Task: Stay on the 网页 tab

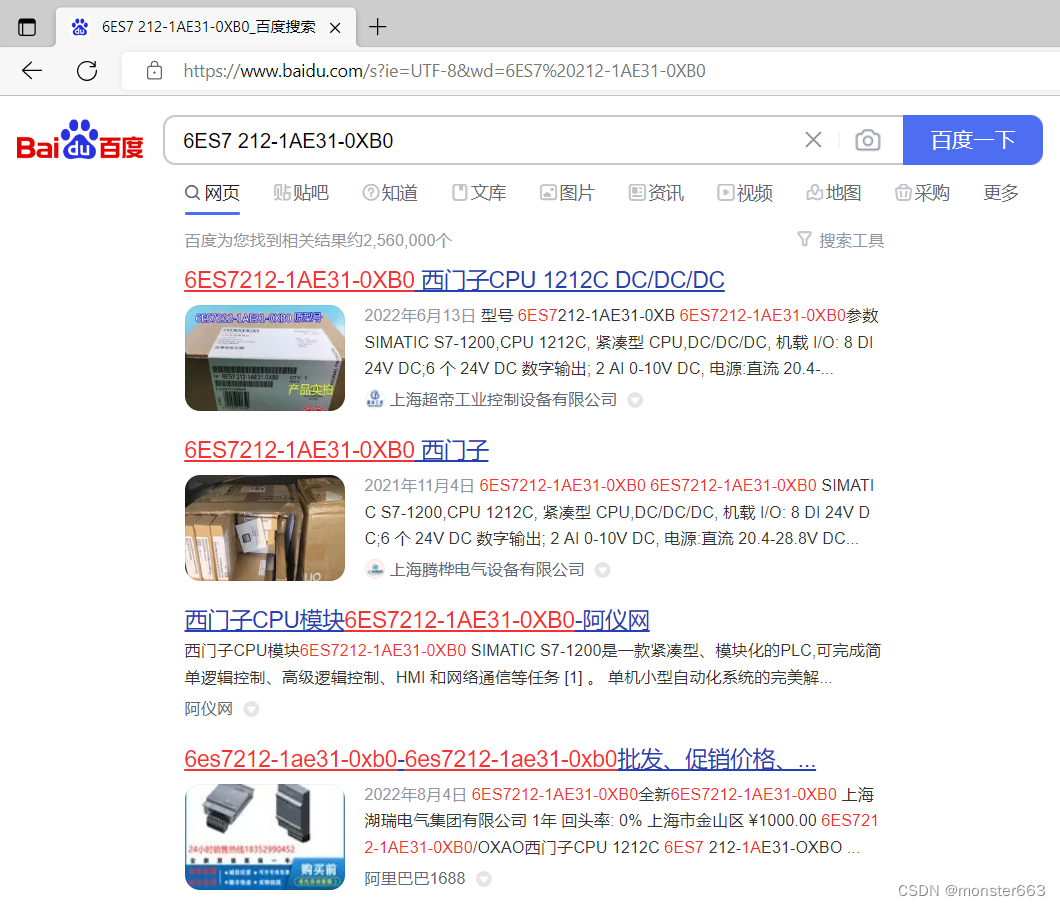Action: (x=212, y=193)
